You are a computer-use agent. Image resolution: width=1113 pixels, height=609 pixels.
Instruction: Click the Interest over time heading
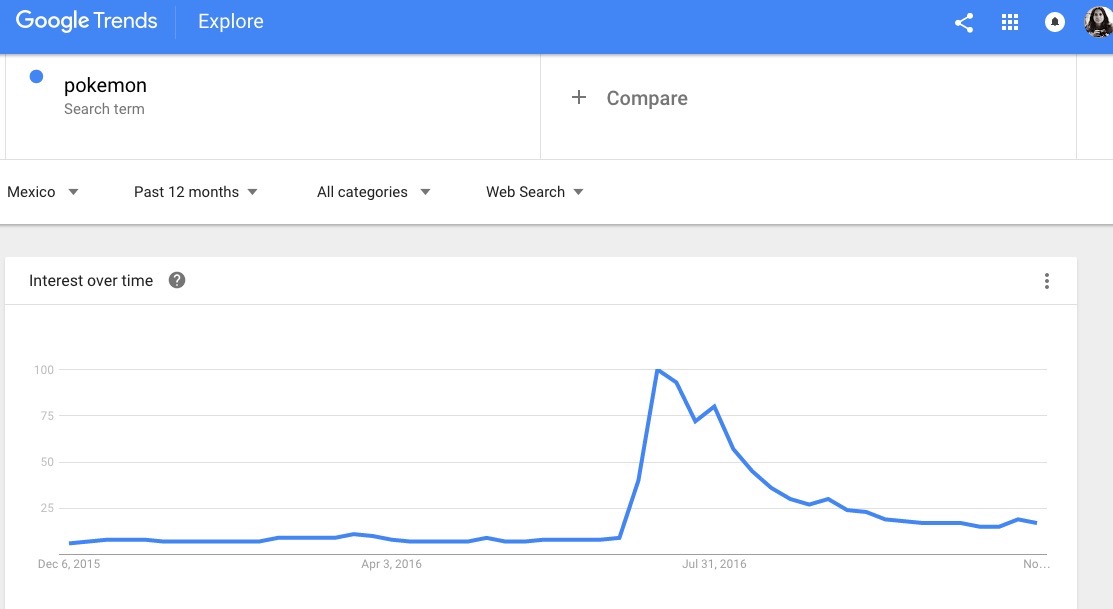tap(91, 280)
